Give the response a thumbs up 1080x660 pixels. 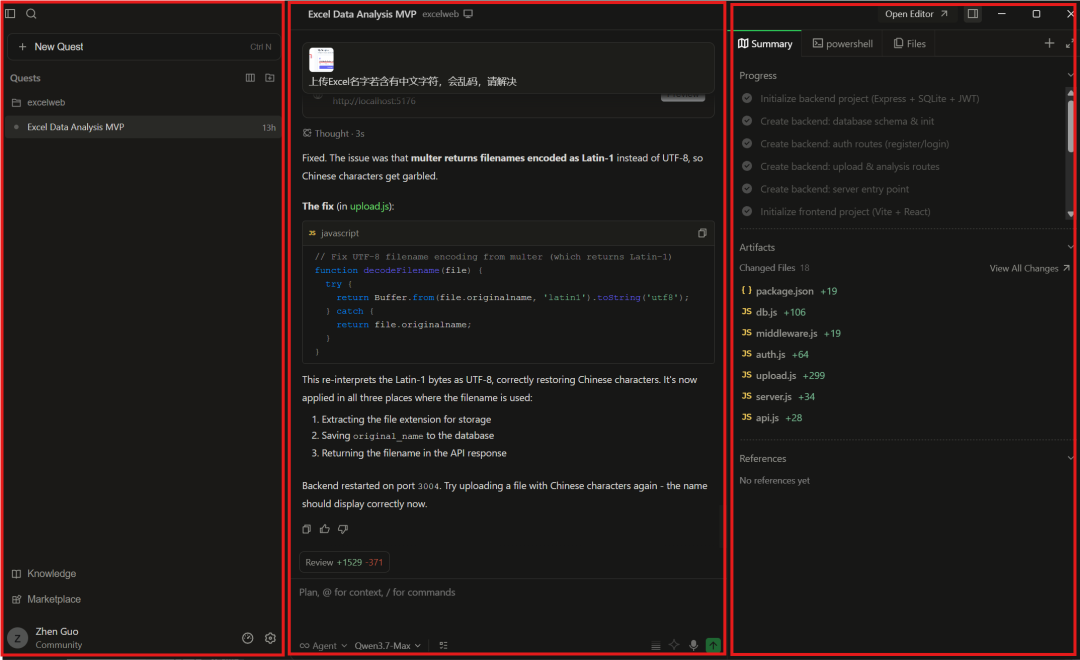(x=324, y=529)
